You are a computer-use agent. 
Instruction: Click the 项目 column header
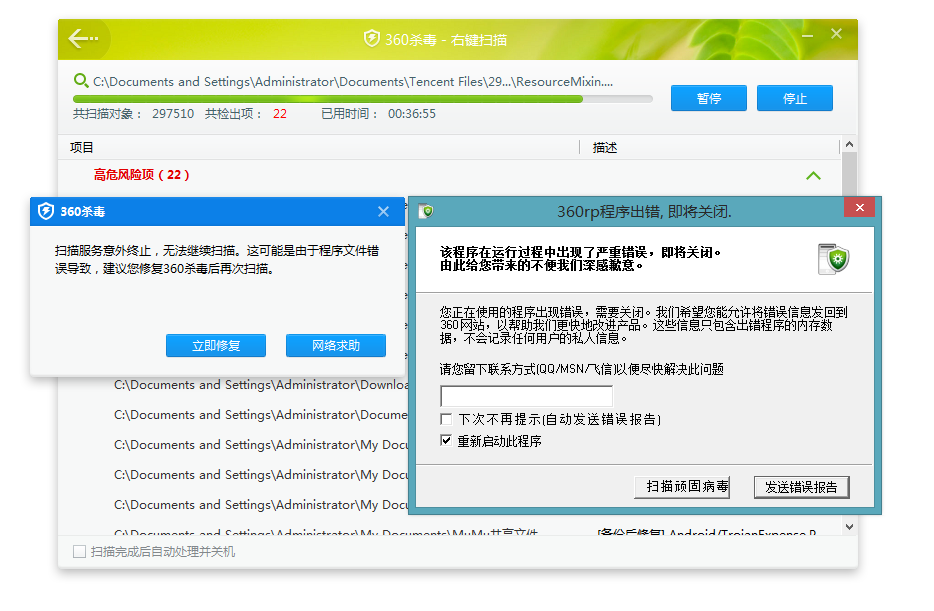click(82, 147)
